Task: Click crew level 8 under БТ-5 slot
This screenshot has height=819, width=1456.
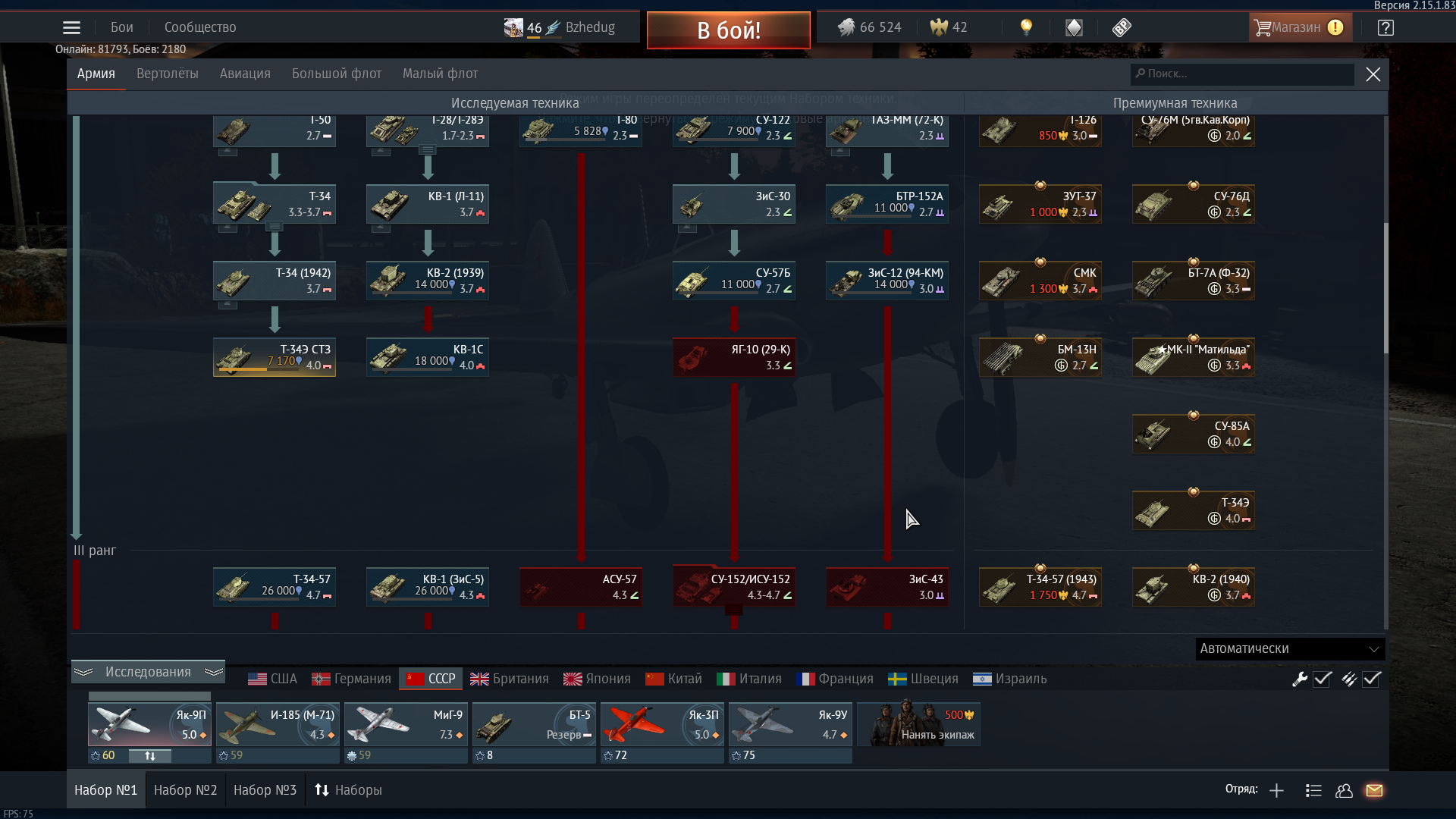Action: (x=484, y=755)
